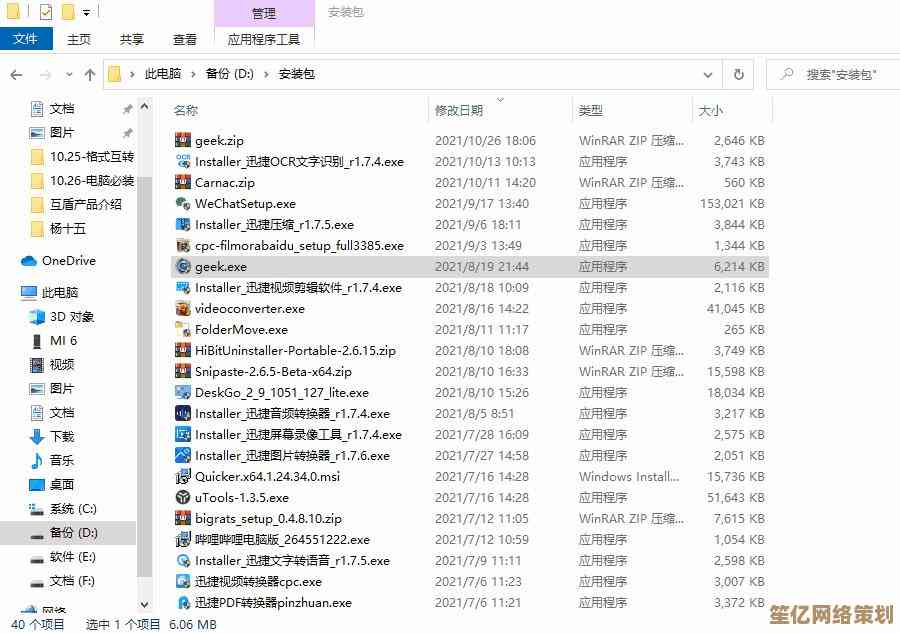Click the geek.exe file icon

183,267
